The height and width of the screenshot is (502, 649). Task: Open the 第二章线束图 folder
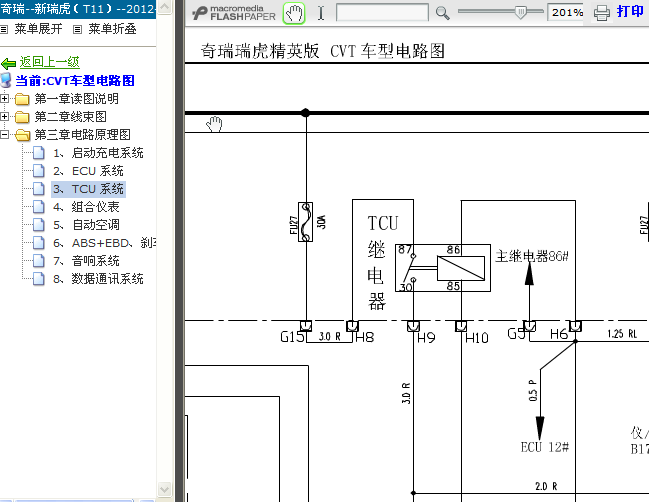(x=70, y=117)
